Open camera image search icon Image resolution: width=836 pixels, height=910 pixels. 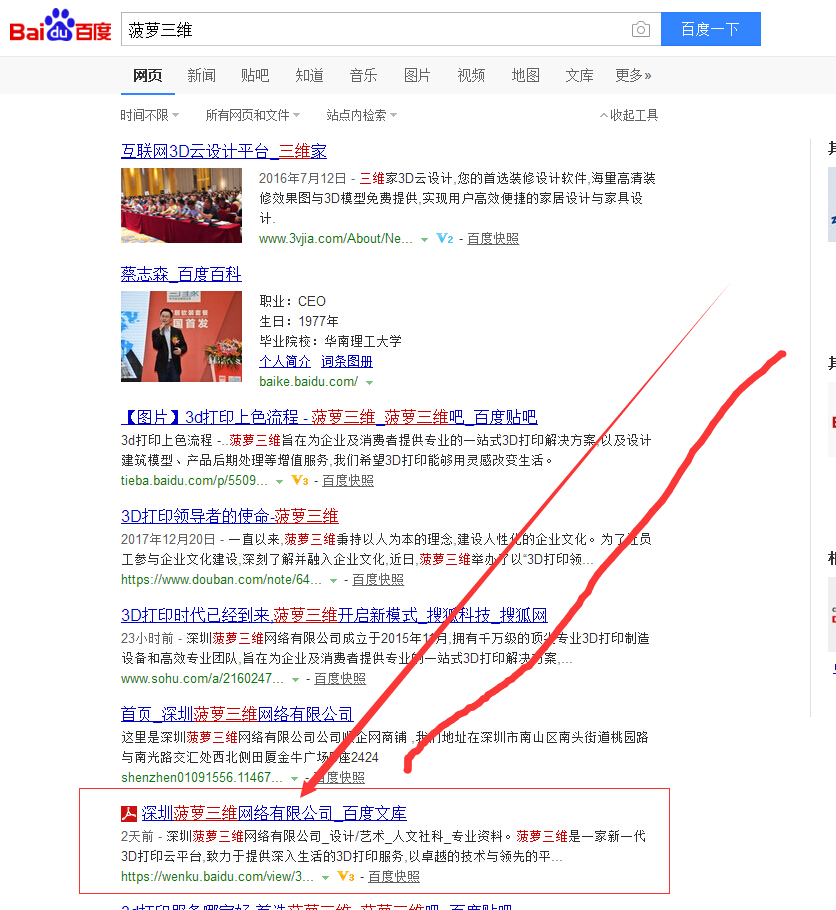click(640, 29)
